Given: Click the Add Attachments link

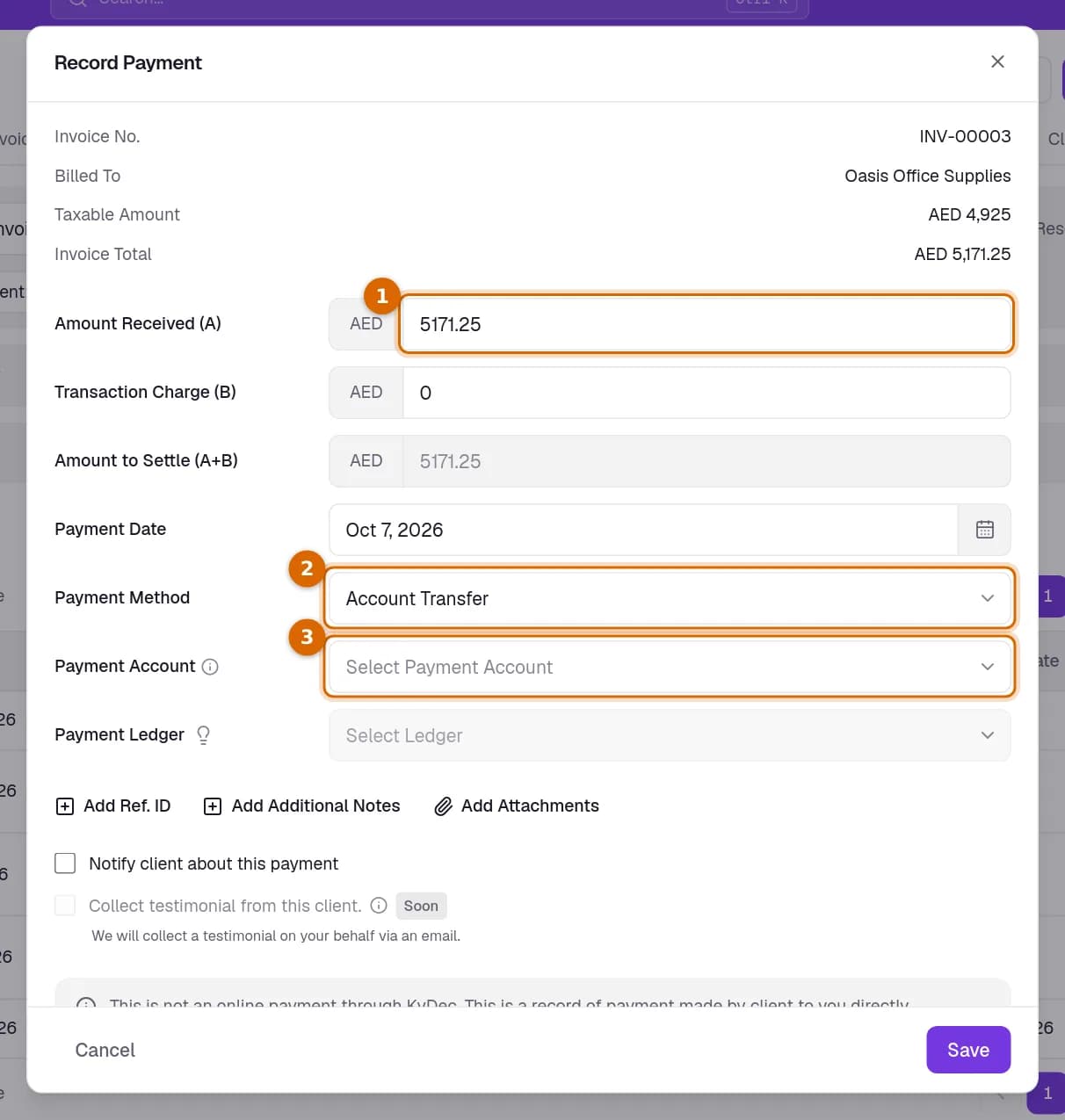Looking at the screenshot, I should coord(517,806).
